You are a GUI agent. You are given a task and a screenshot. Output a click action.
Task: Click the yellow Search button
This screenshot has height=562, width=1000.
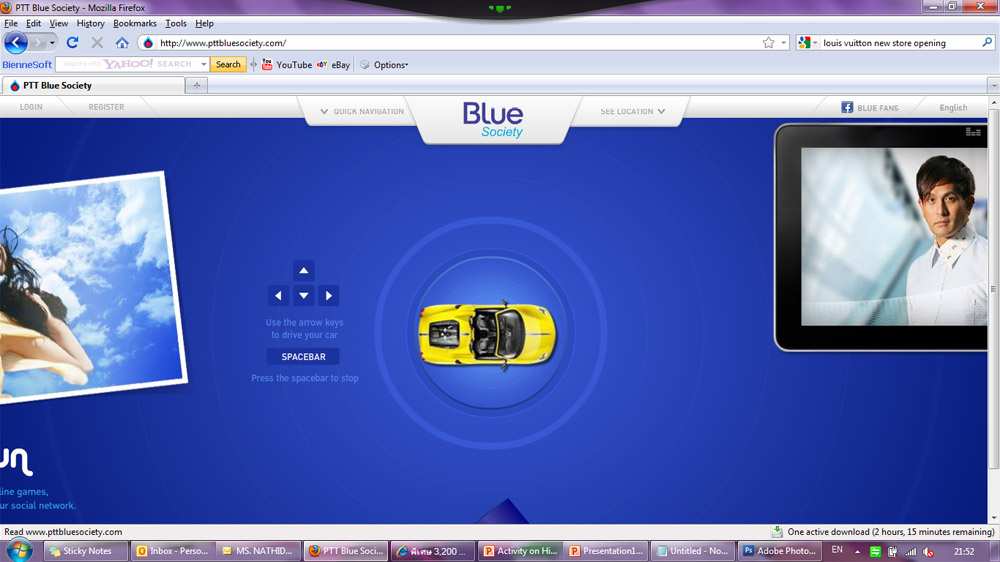228,64
